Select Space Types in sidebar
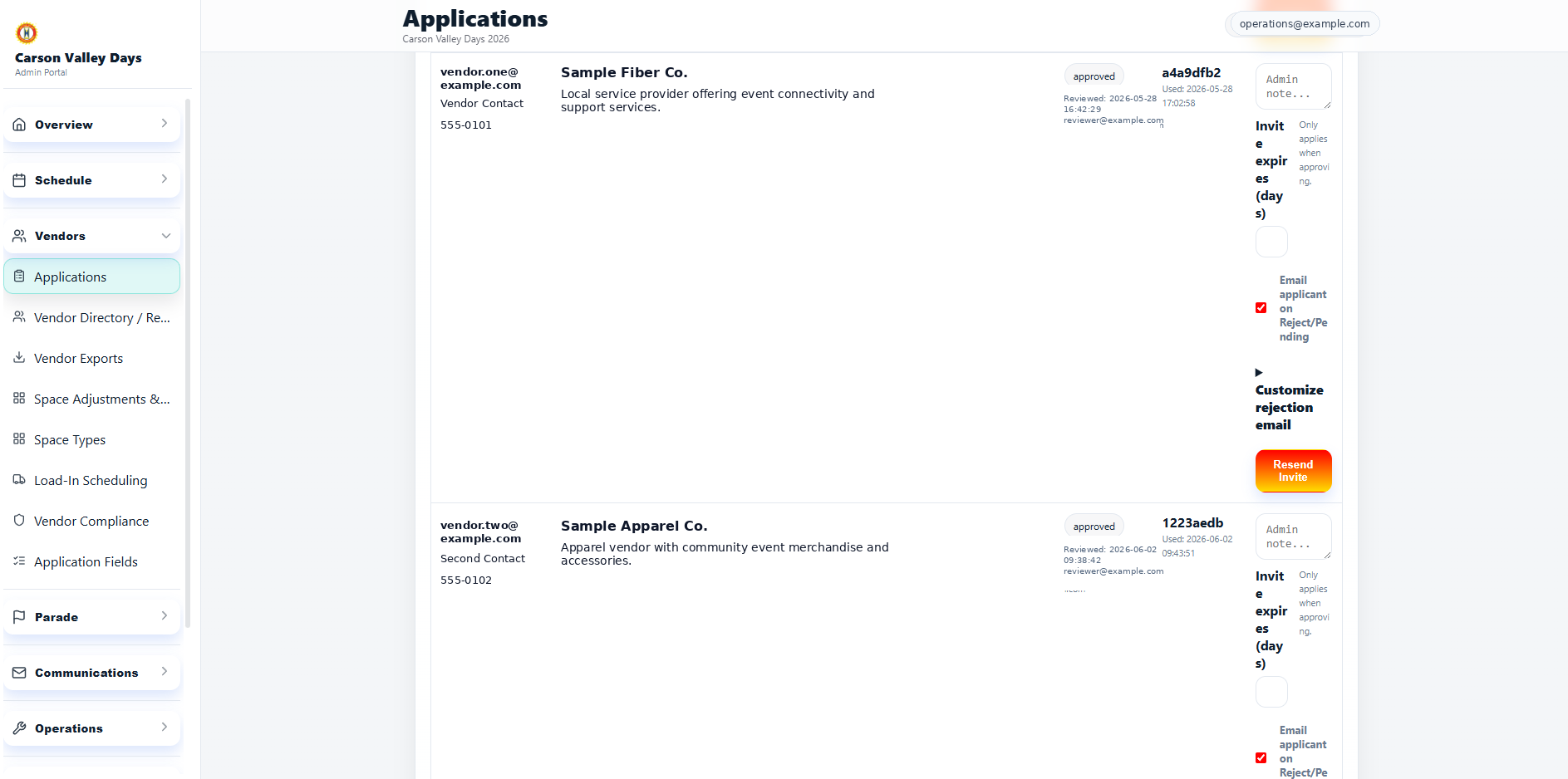The width and height of the screenshot is (1568, 779). [92, 439]
